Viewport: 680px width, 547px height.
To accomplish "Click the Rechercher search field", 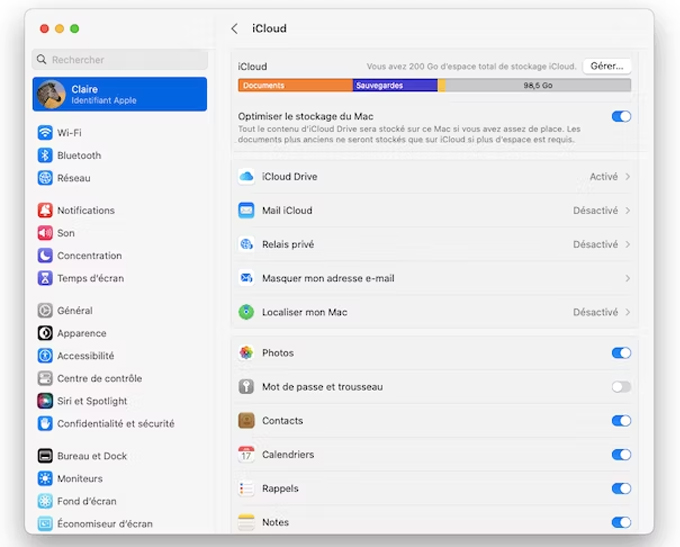I will click(x=120, y=59).
